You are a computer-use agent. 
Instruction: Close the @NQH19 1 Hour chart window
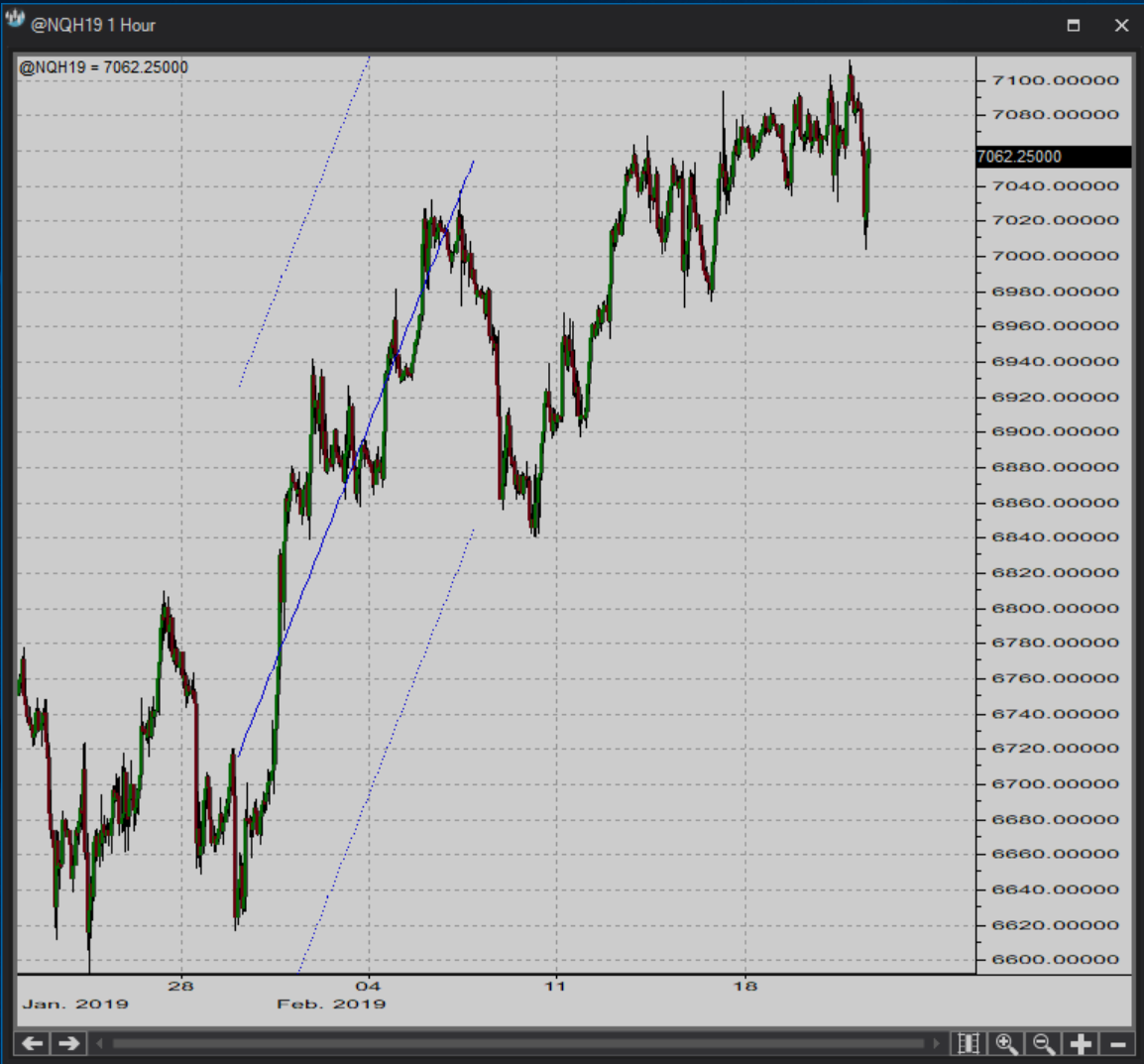(1121, 26)
